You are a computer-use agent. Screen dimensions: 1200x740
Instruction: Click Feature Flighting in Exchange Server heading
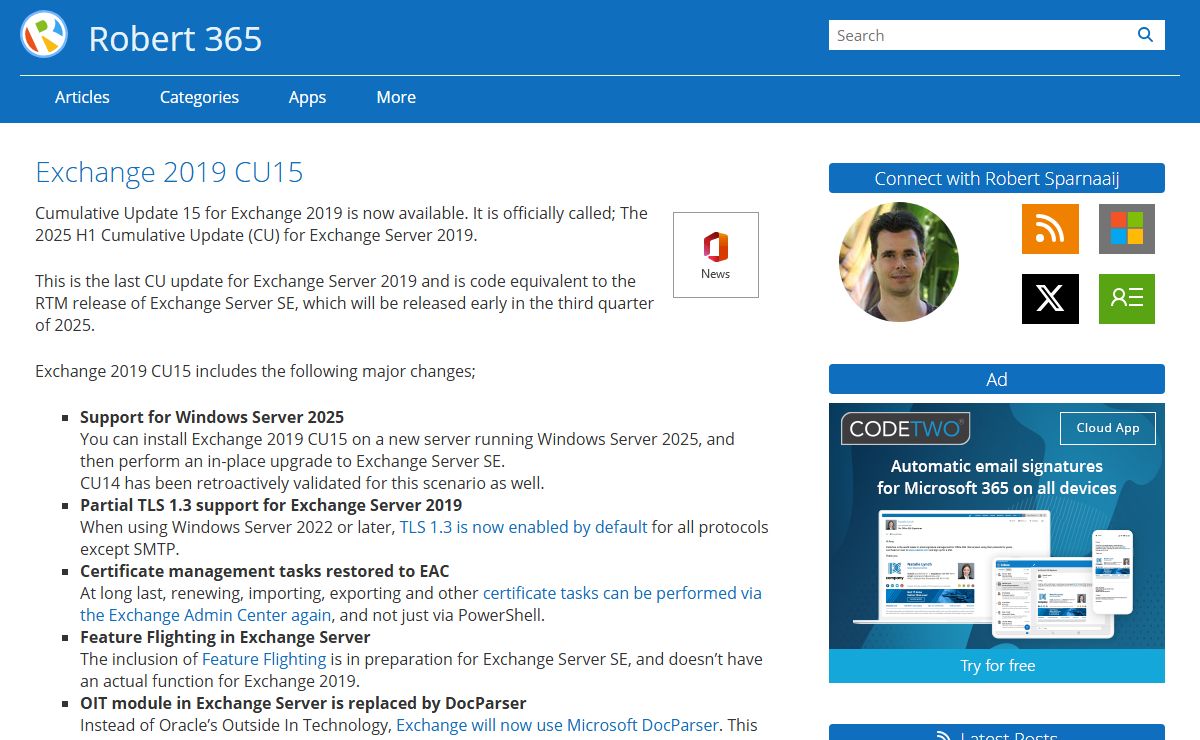tap(225, 637)
